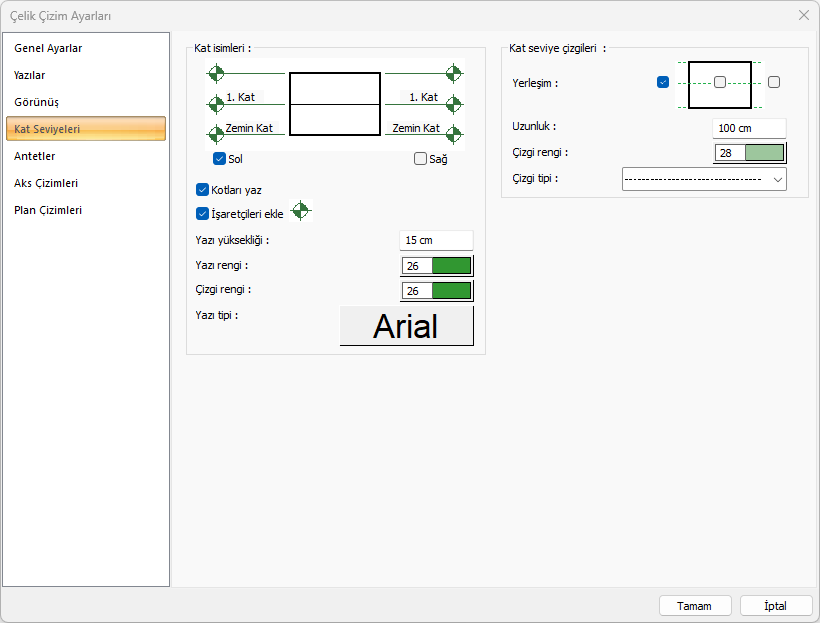820x623 pixels.
Task: Open the Çizgi tipi dropdown
Action: click(x=704, y=179)
